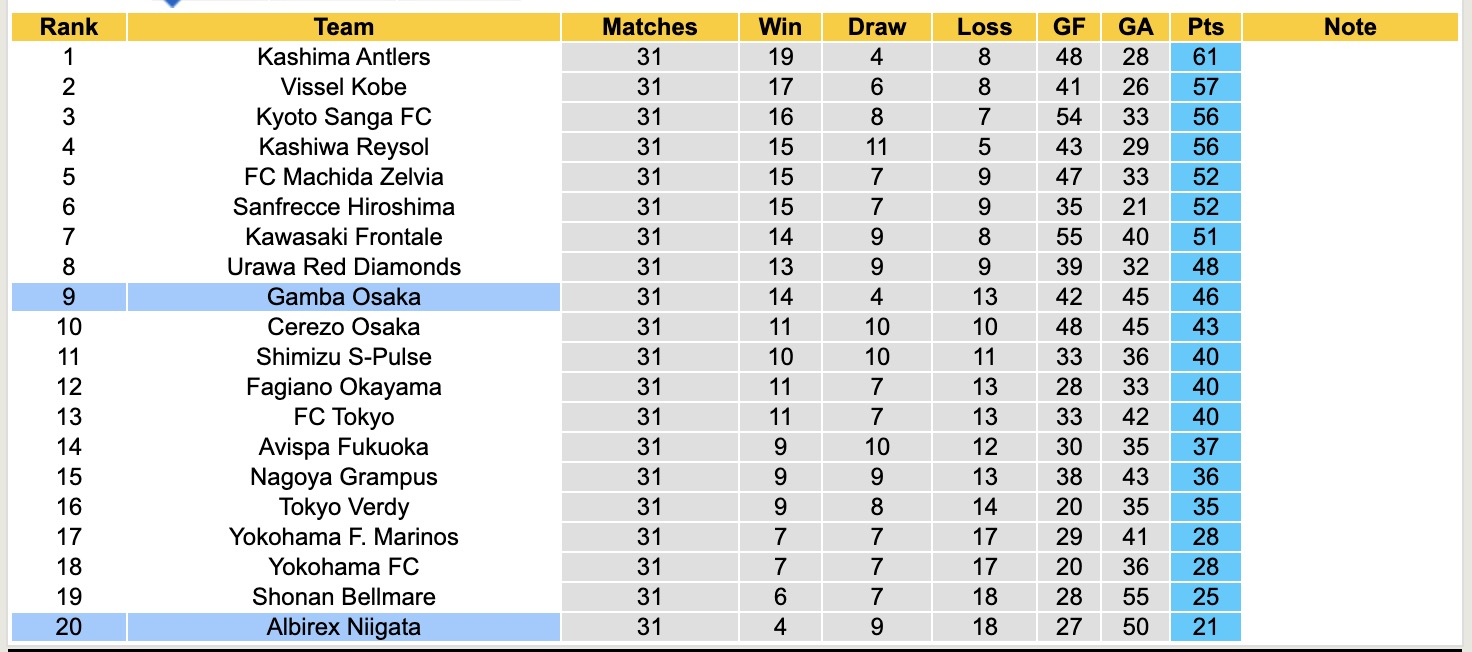Image resolution: width=1472 pixels, height=652 pixels.
Task: Select the Pts column header
Action: (1205, 27)
